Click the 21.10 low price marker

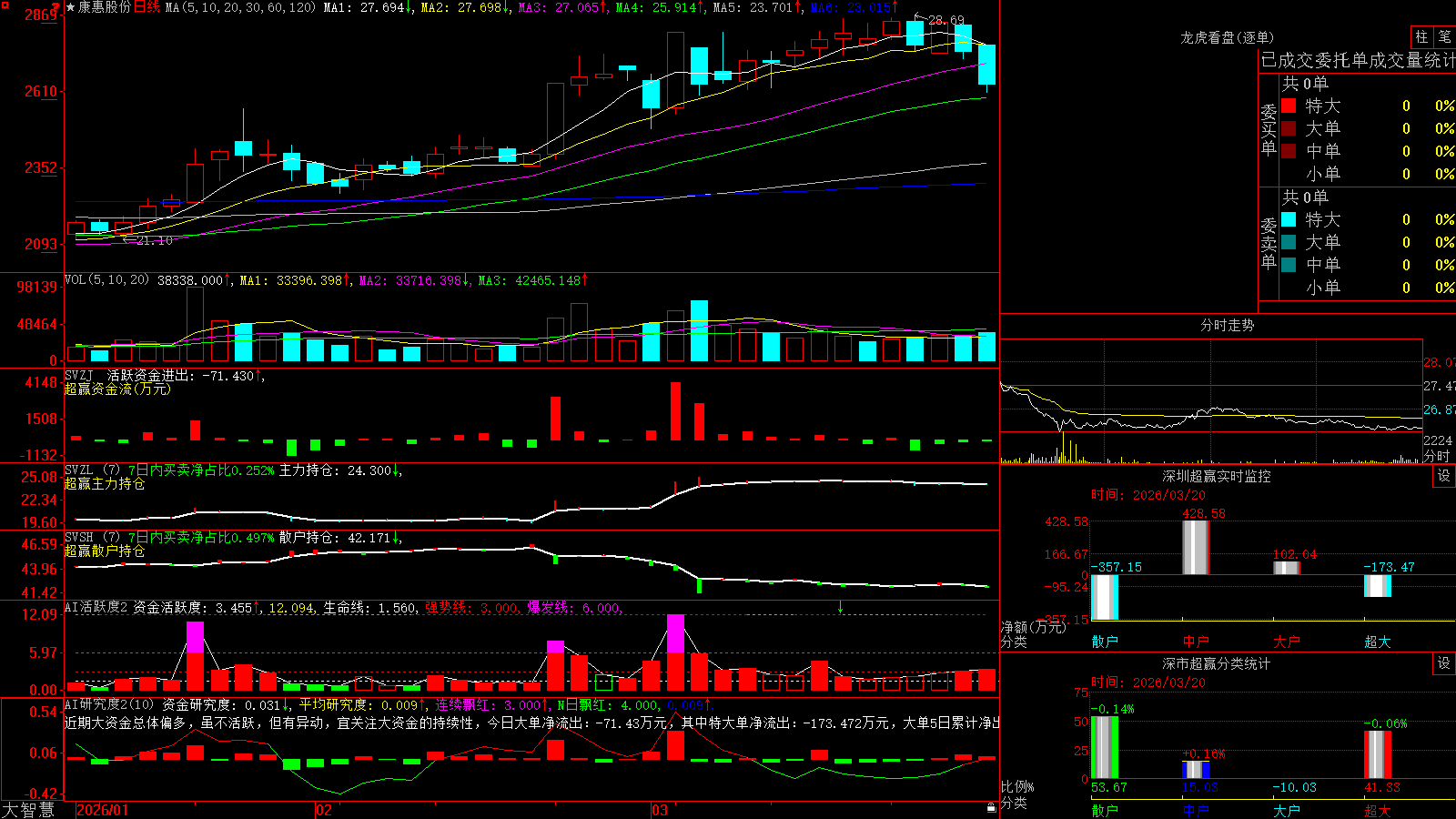(154, 240)
